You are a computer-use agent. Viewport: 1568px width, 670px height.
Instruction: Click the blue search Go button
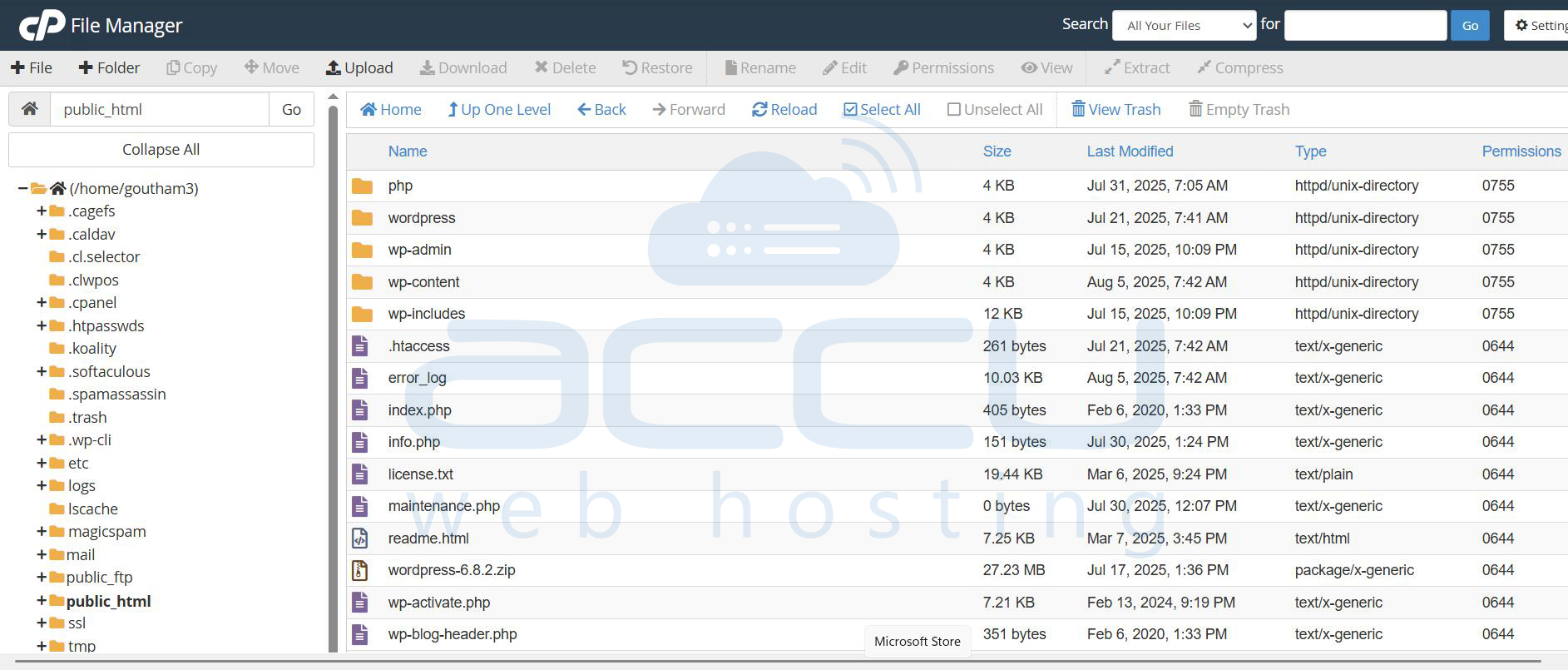(x=1470, y=26)
